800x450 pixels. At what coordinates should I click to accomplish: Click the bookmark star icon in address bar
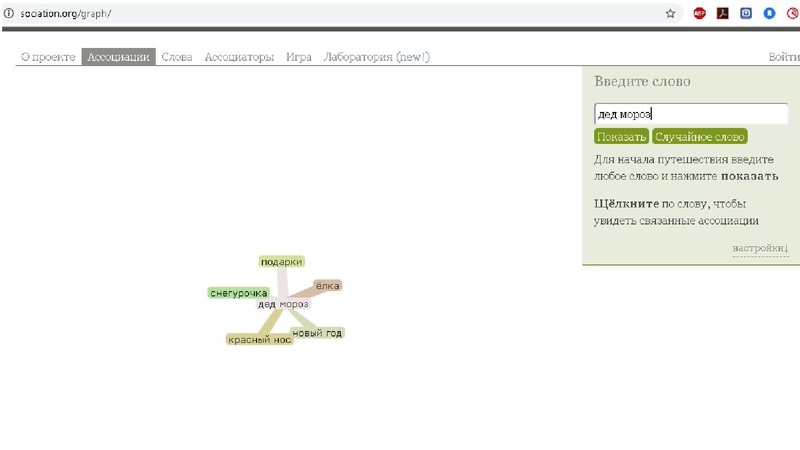(x=671, y=14)
